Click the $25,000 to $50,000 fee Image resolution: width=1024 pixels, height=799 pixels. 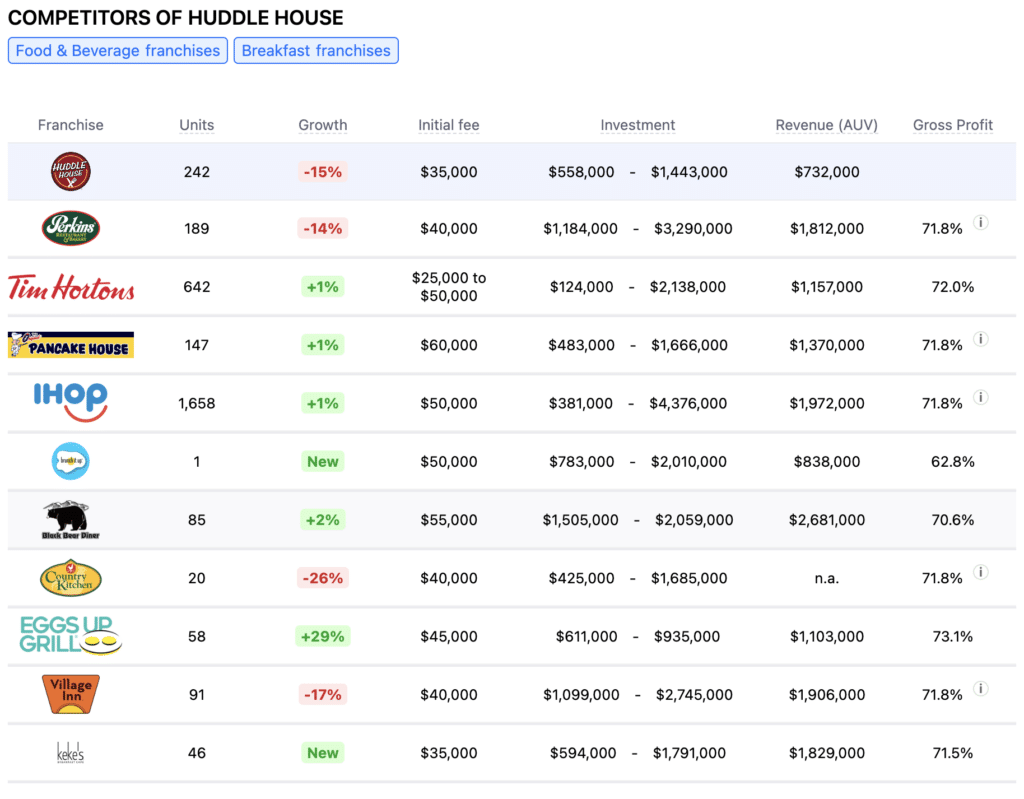[449, 287]
